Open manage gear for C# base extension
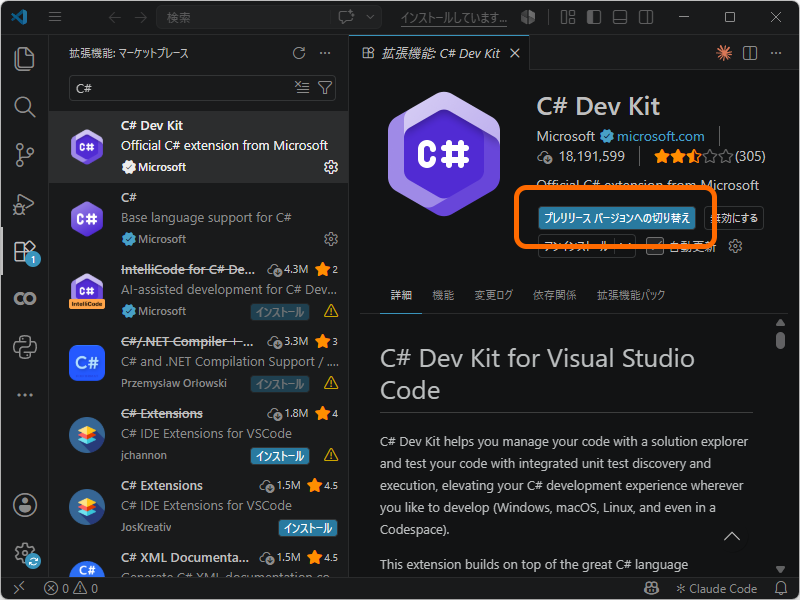Image resolution: width=800 pixels, height=600 pixels. click(x=331, y=239)
